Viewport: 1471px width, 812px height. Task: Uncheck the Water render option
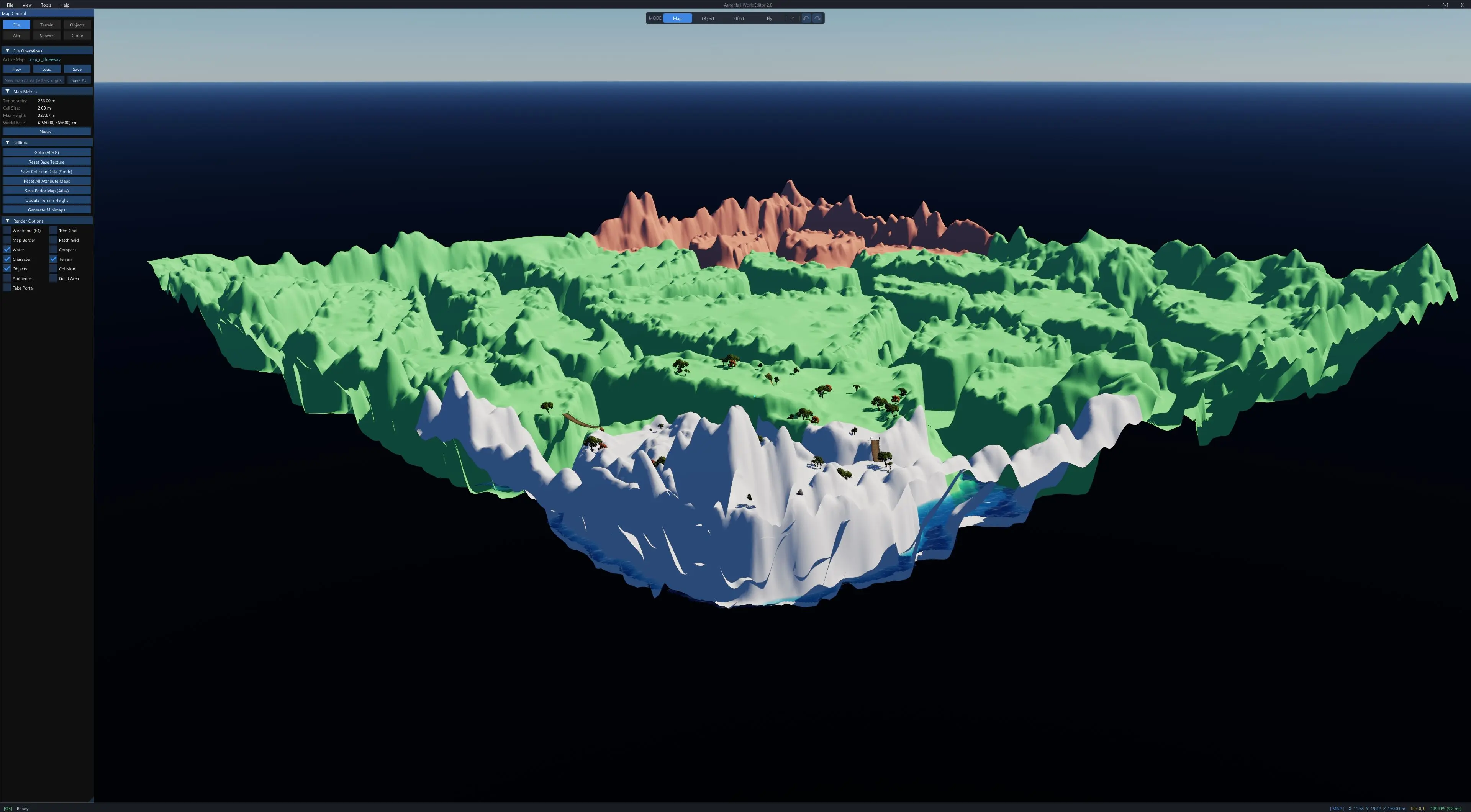pos(7,250)
